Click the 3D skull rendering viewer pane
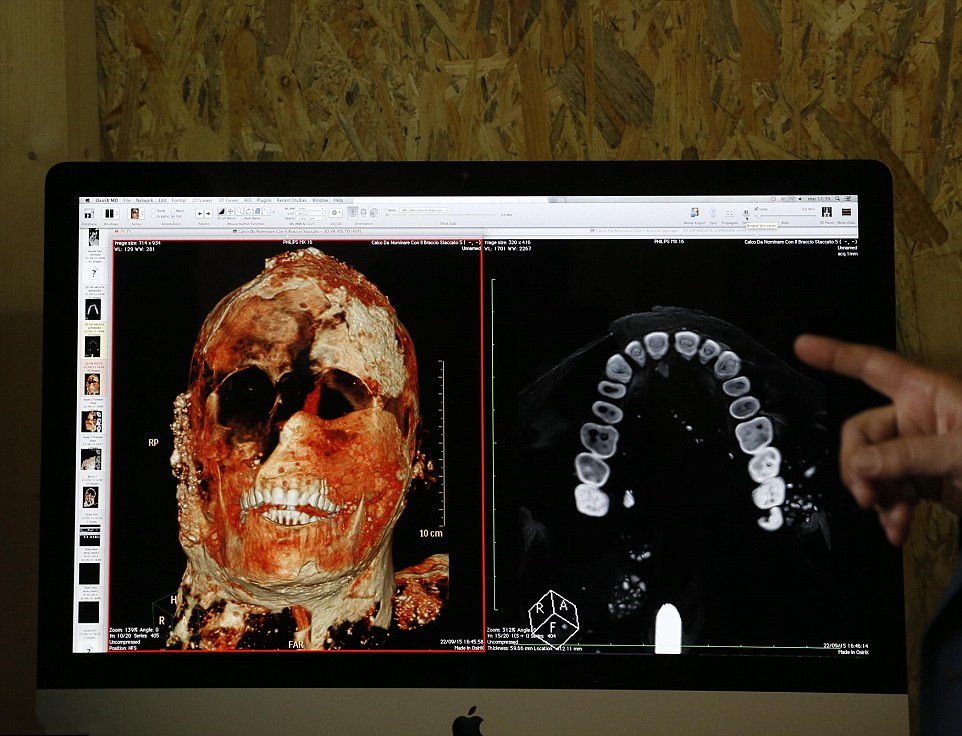This screenshot has height=736, width=962. point(296,445)
